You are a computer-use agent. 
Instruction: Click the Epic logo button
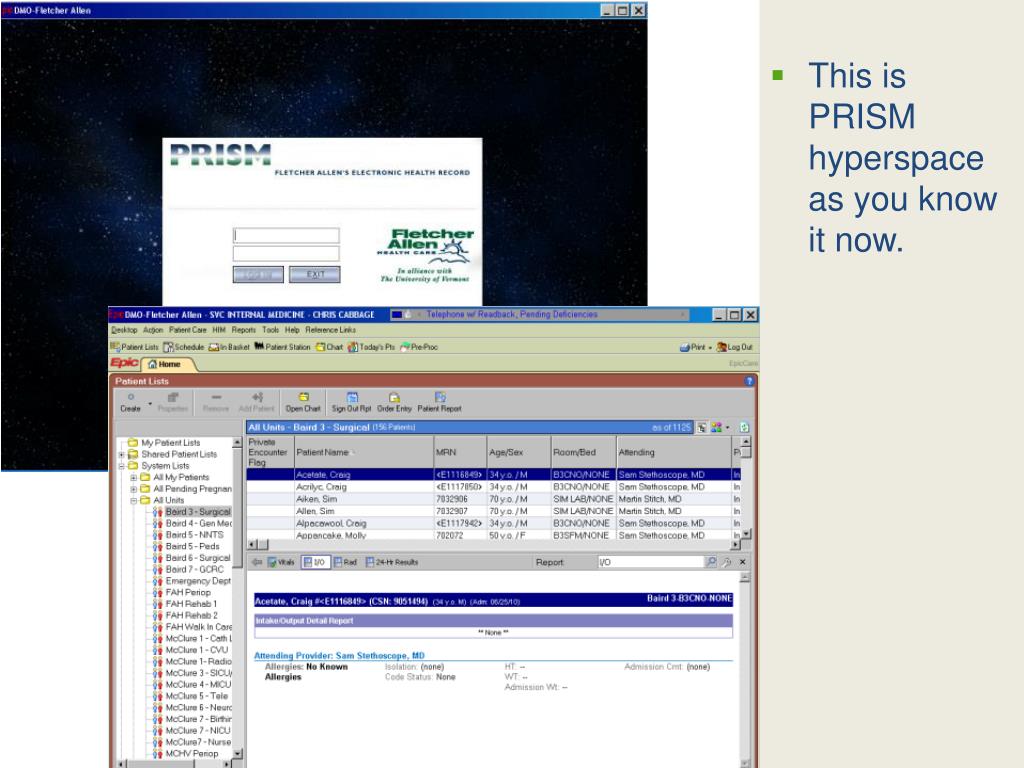click(x=124, y=363)
